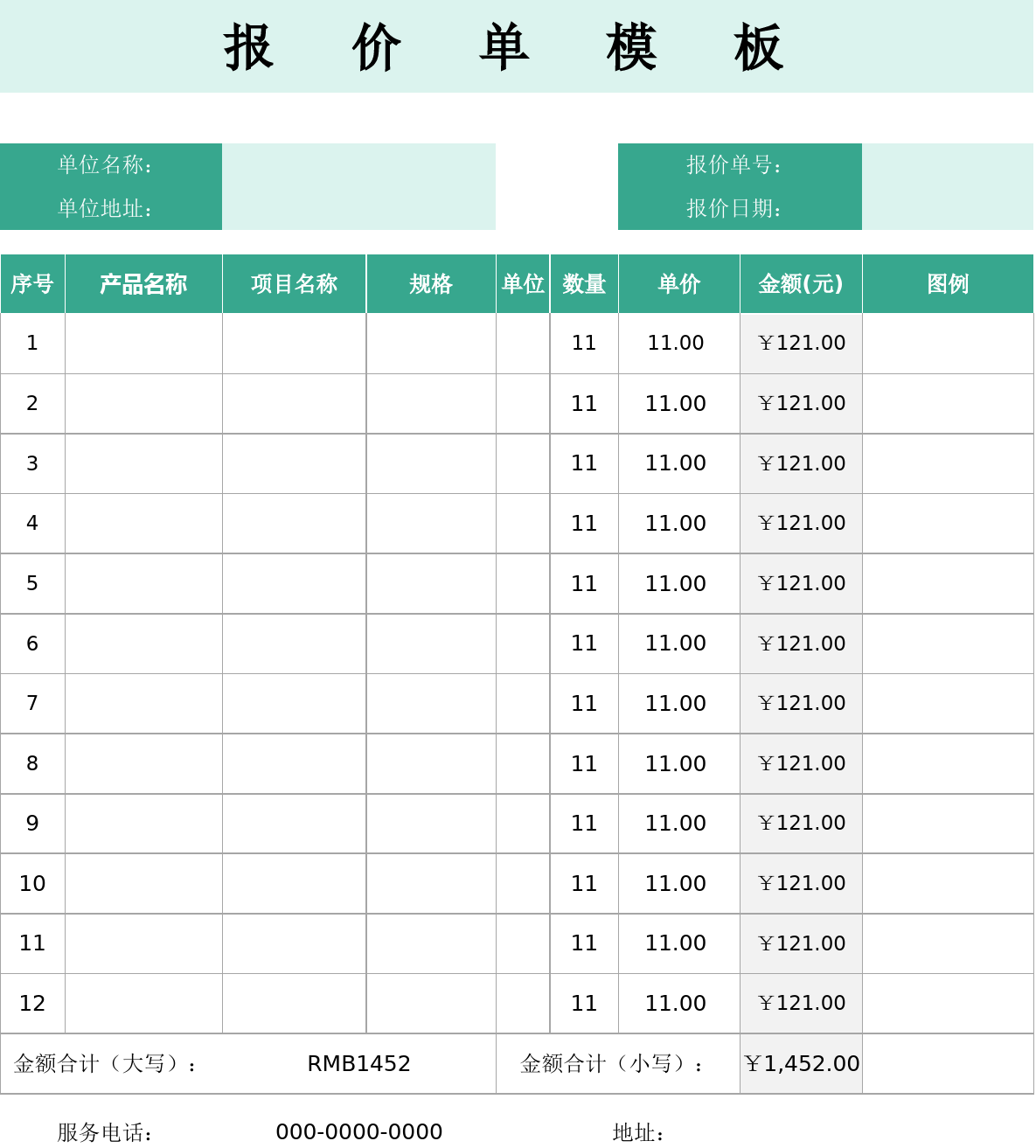Select the 项目名称 column header
This screenshot has width=1036, height=1148.
coord(295,284)
